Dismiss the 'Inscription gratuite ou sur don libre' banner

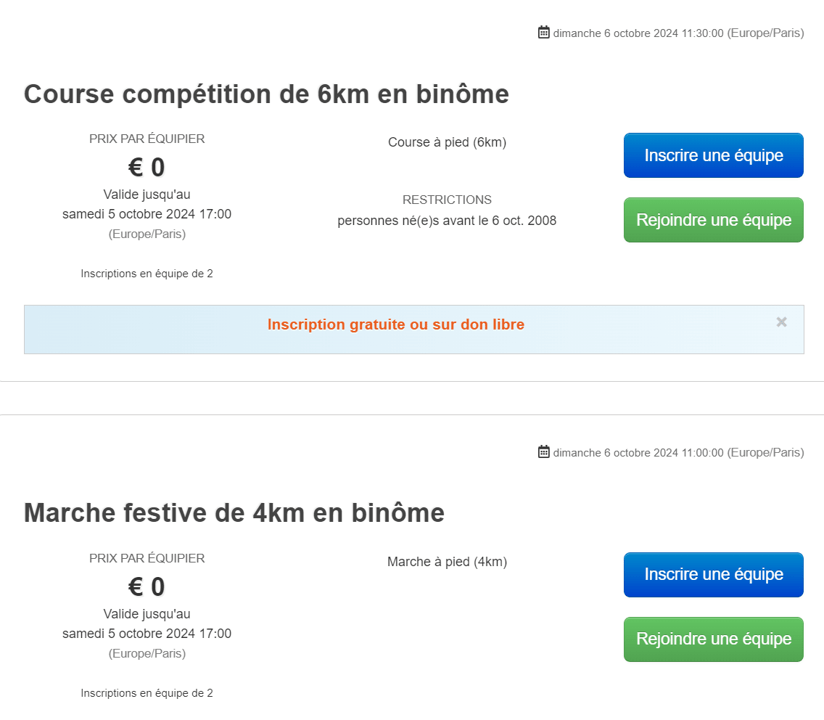782,322
